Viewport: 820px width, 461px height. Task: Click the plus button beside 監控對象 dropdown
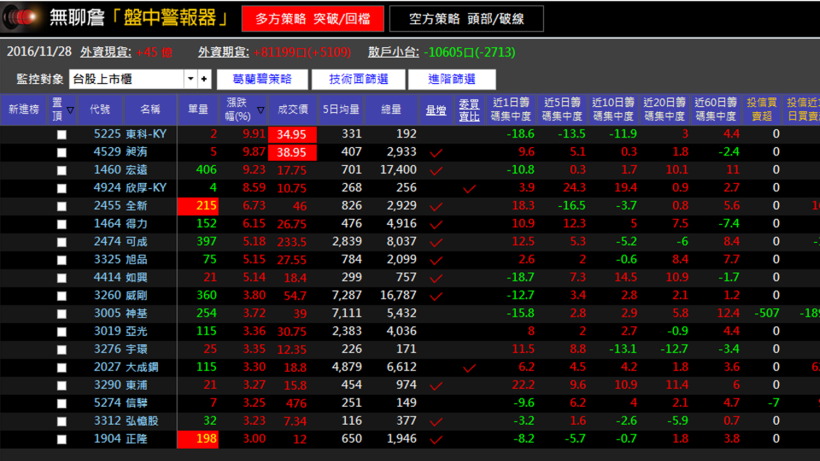(x=204, y=79)
